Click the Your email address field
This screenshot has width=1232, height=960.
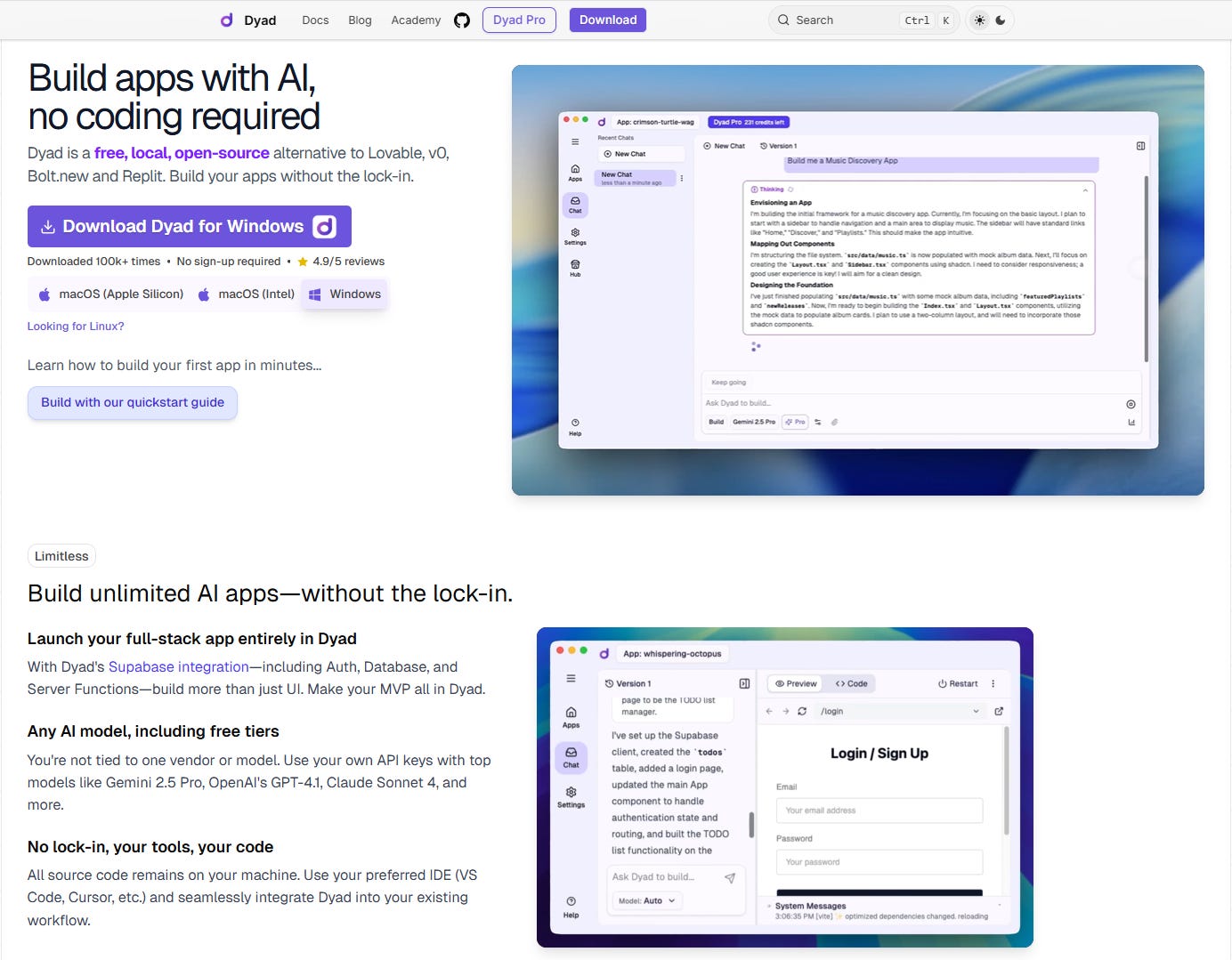pyautogui.click(x=879, y=811)
